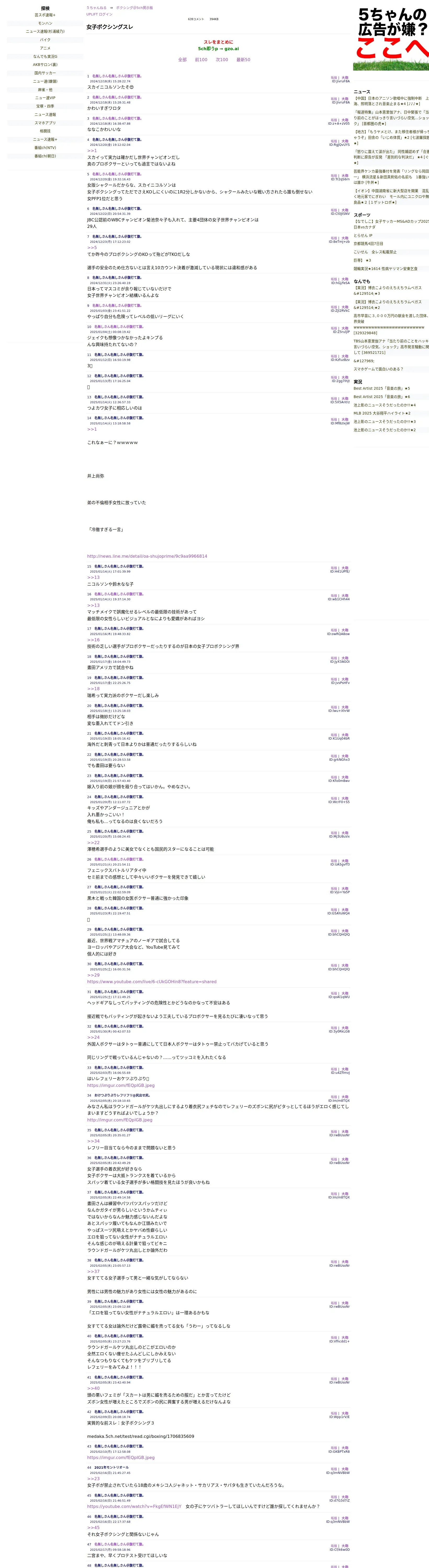Viewport: 429px width, 1568px height.
Task: Select 国内サッカー in the sidebar
Action: click(45, 73)
